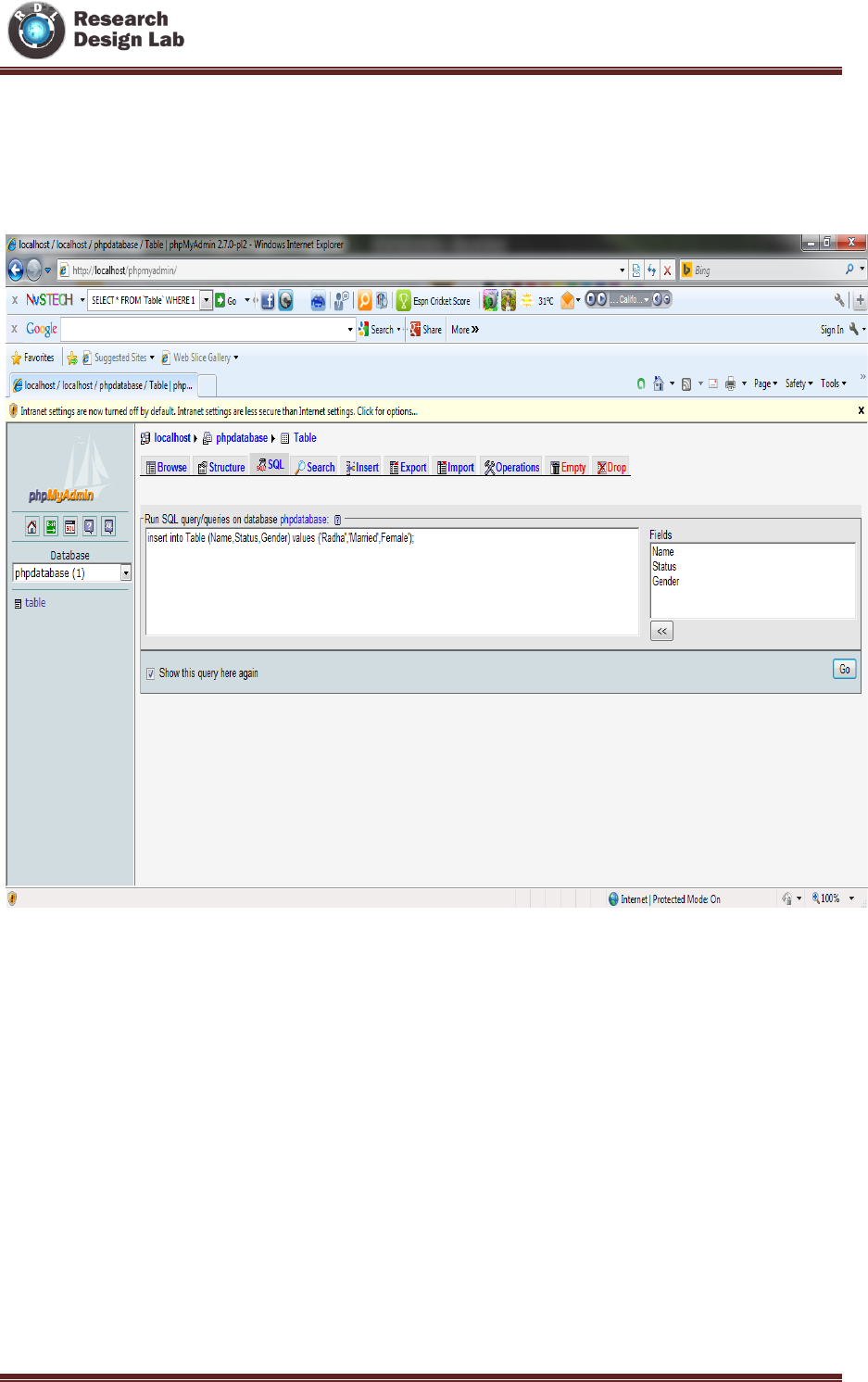The image size is (868, 1382).
Task: Open the address bar history dropdown arrow
Action: pyautogui.click(x=622, y=270)
